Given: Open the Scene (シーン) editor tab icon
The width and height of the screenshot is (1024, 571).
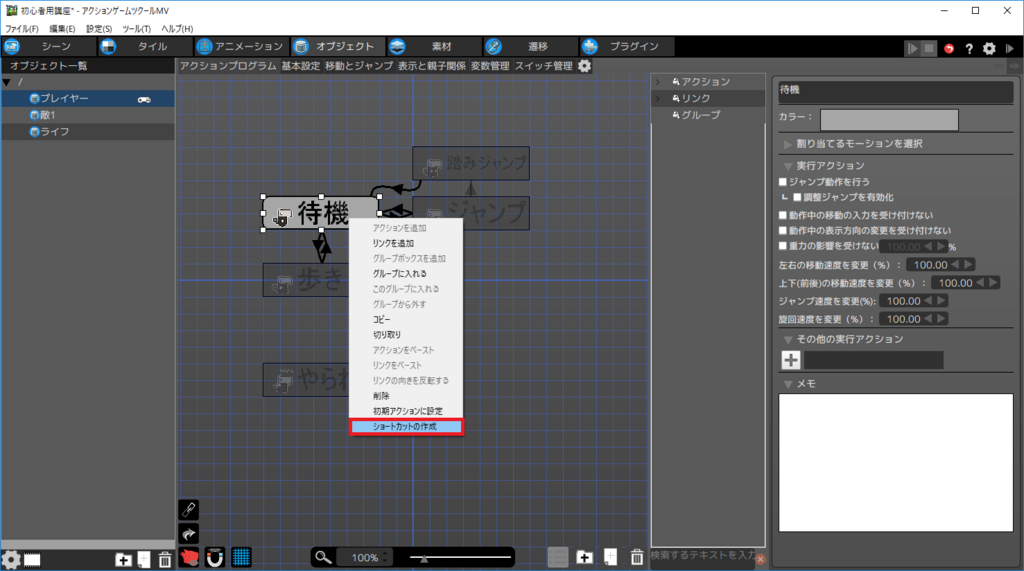Looking at the screenshot, I should [x=12, y=46].
